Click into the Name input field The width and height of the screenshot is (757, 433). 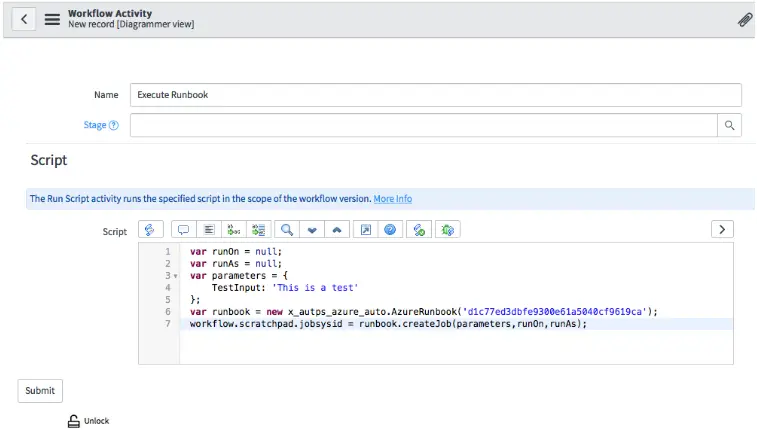pos(436,95)
